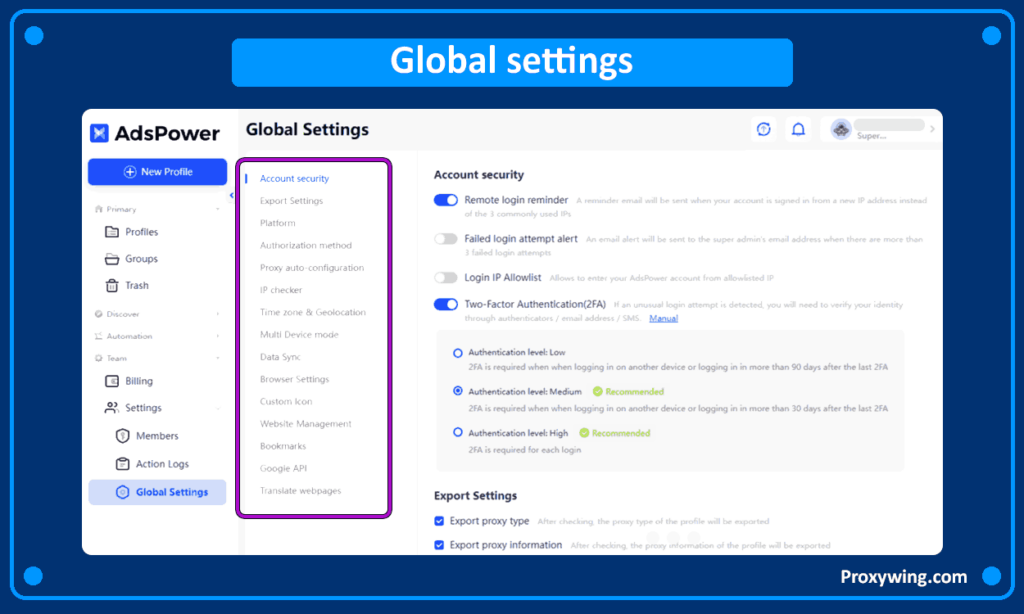Screen dimensions: 1024x614
Task: Expand the Automation sidebar section
Action: click(x=218, y=336)
